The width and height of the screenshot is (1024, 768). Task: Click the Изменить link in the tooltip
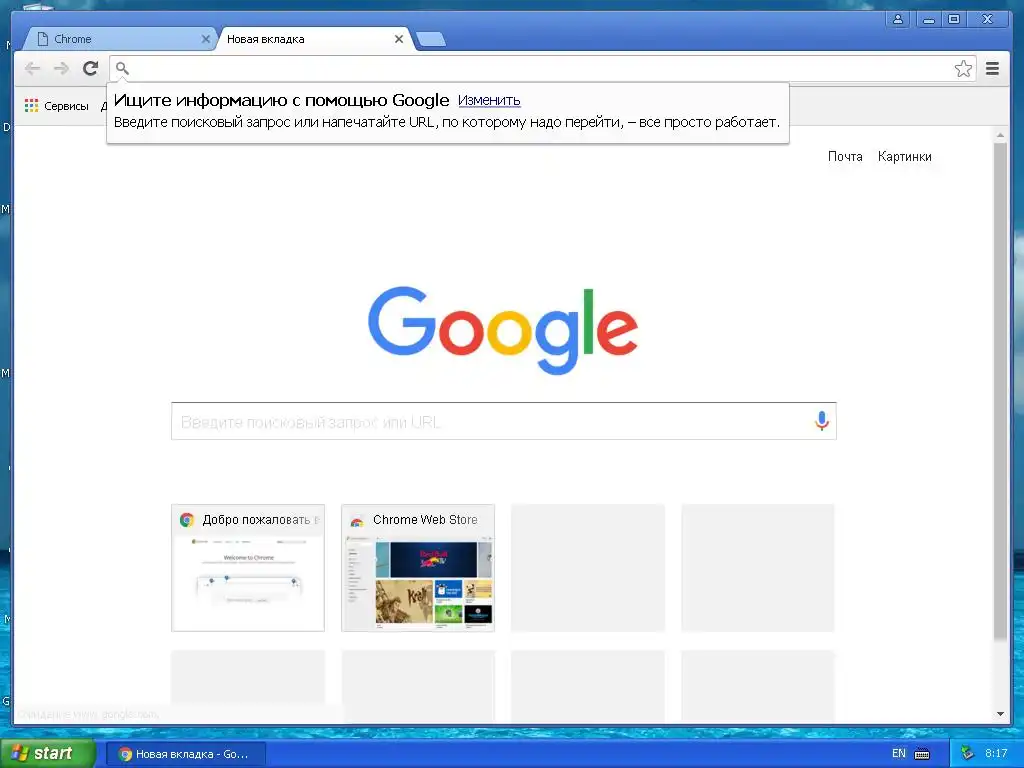click(x=489, y=101)
